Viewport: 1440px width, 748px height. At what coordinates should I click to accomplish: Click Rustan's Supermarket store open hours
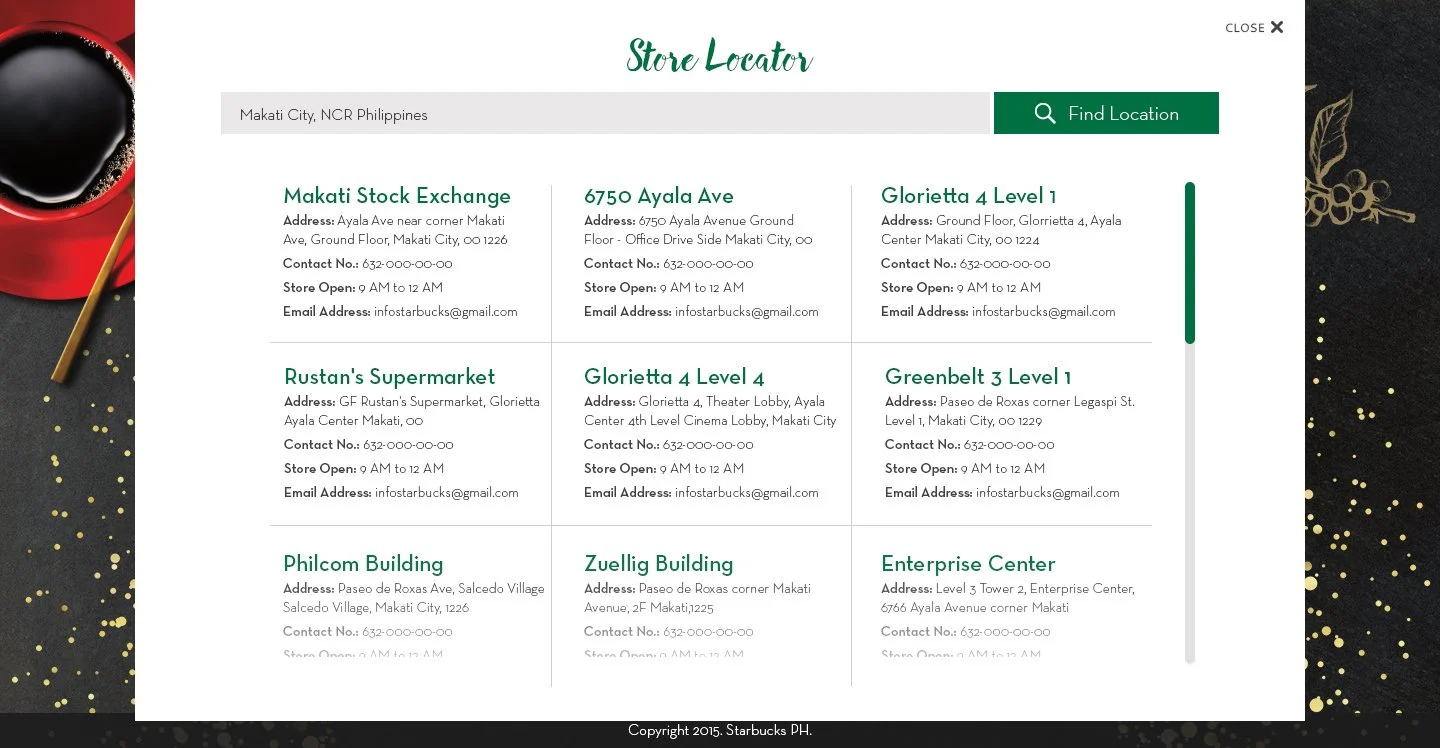pos(364,469)
